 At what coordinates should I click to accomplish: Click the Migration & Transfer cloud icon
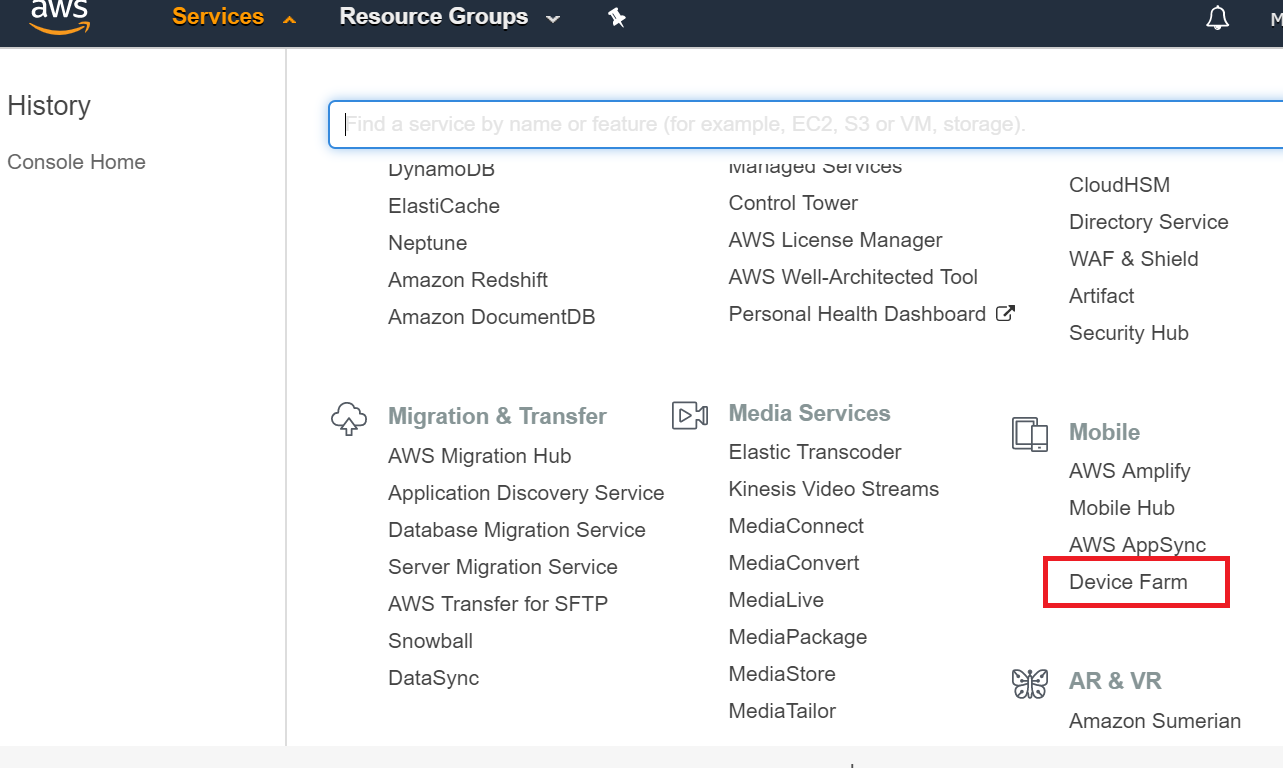[348, 419]
